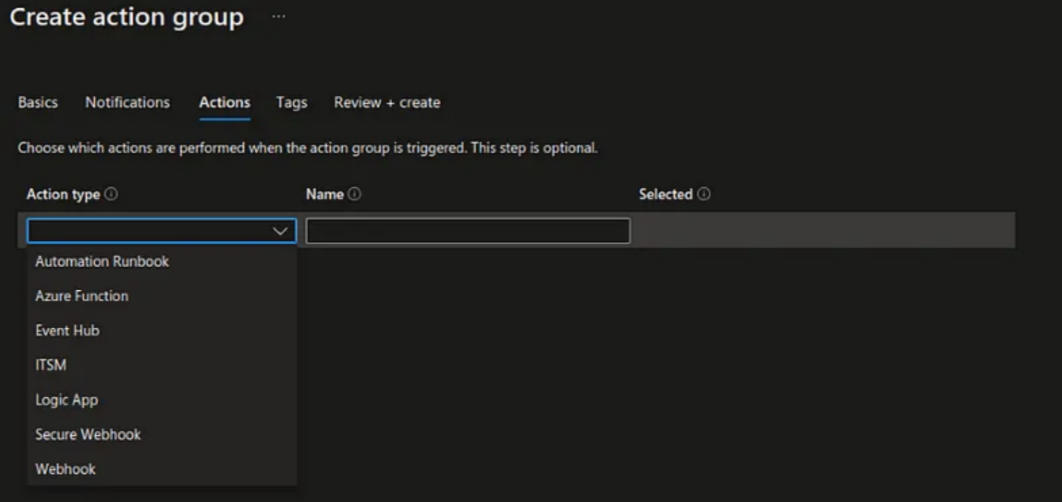Click the Action type combo box field
Screen dimensions: 1062x502
[150, 231]
